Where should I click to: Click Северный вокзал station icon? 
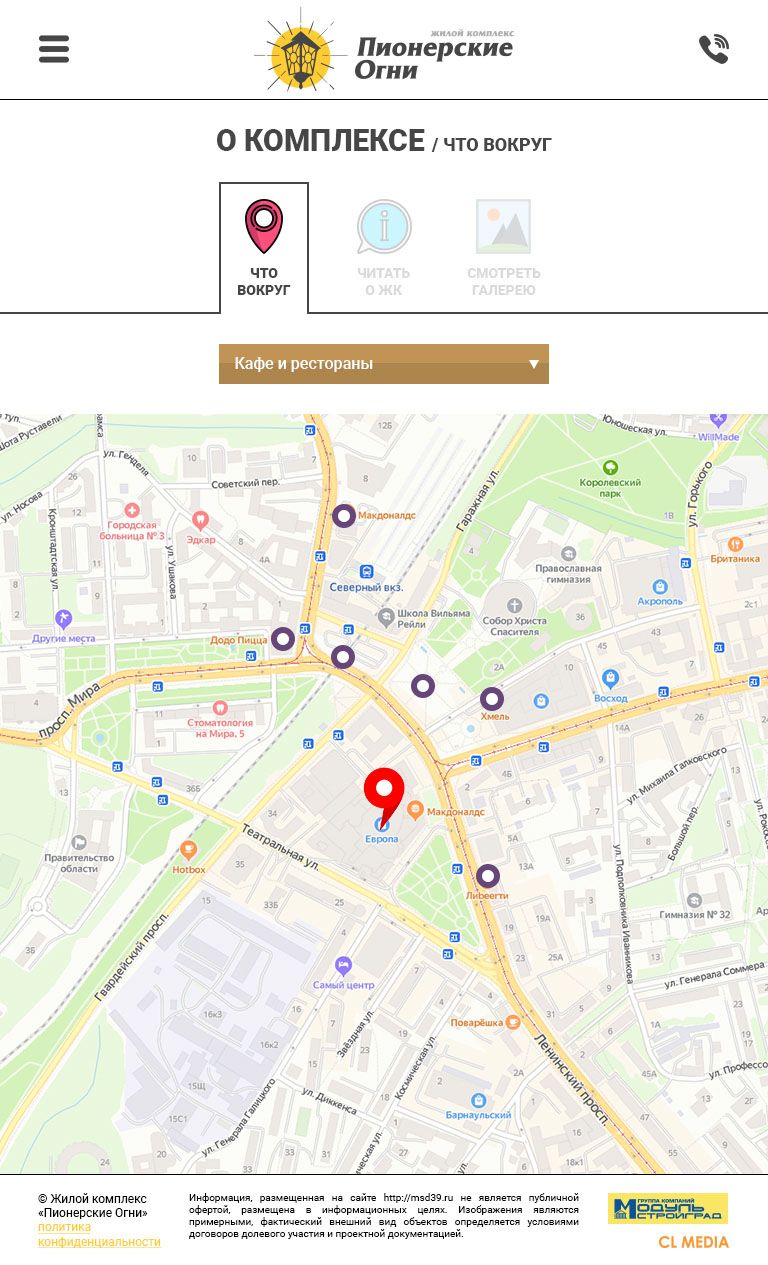(367, 573)
